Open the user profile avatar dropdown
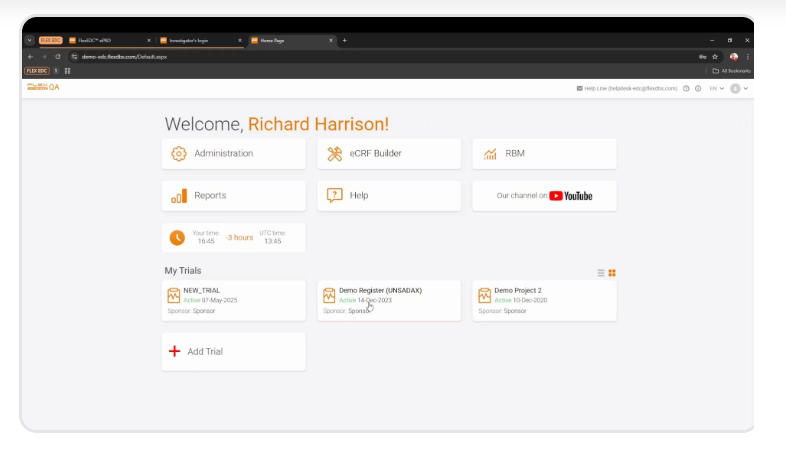The image size is (786, 454). (738, 89)
